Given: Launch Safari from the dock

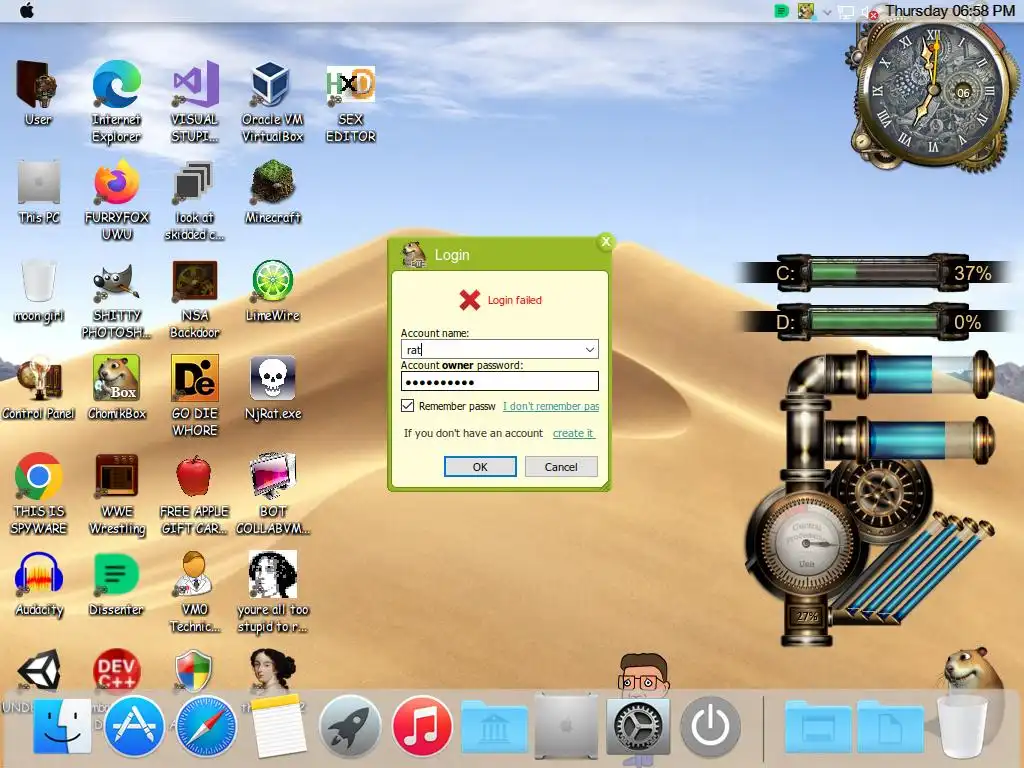Looking at the screenshot, I should (x=206, y=726).
